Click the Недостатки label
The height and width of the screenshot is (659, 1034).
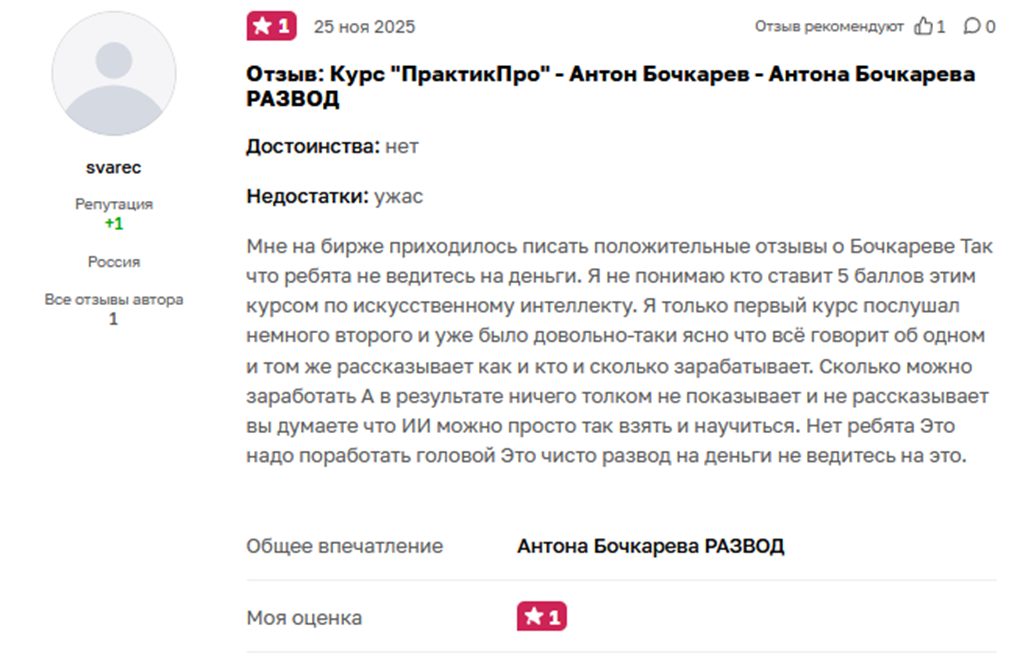[x=307, y=196]
